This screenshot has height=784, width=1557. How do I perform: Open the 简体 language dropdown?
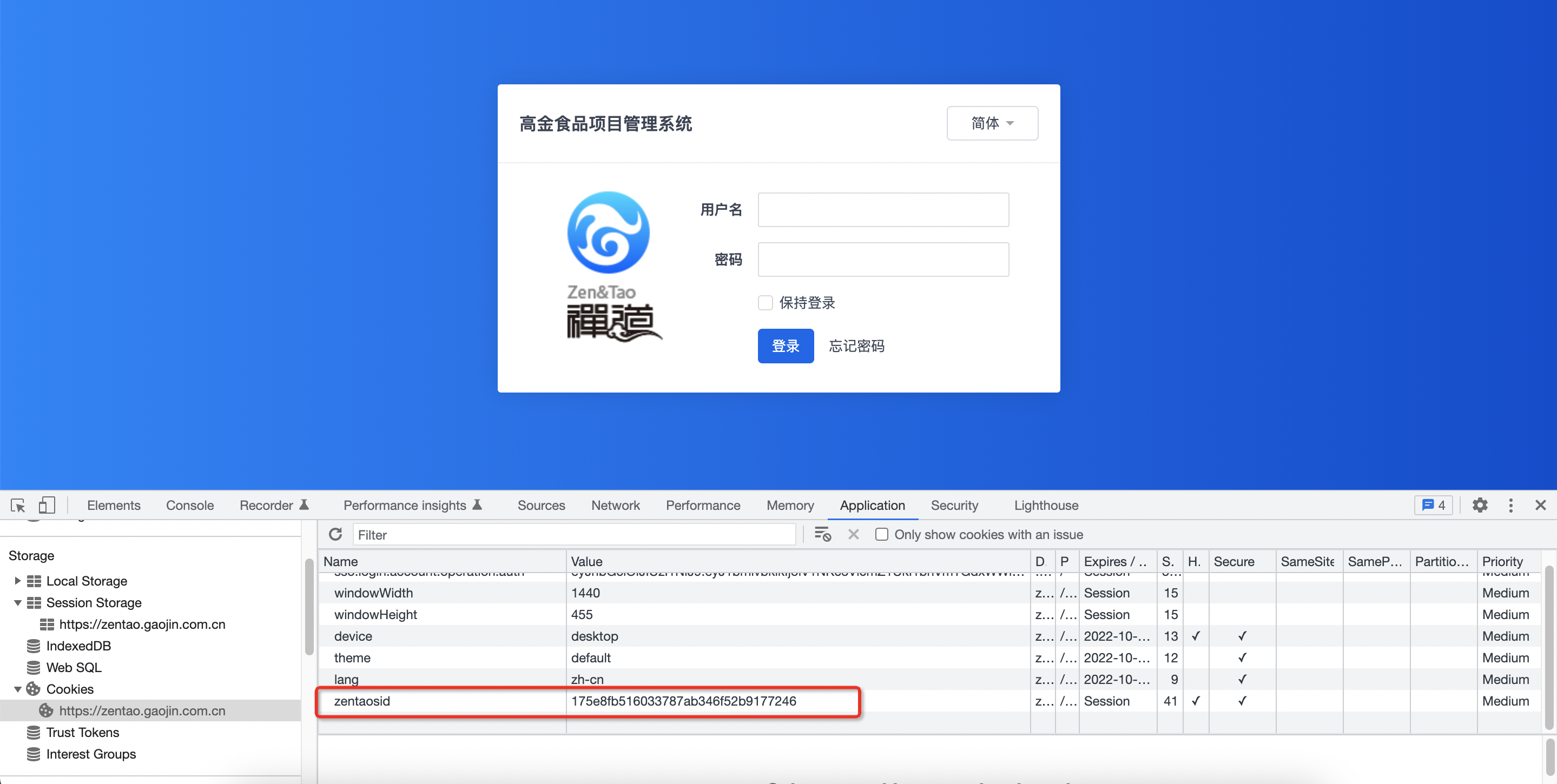pos(992,123)
